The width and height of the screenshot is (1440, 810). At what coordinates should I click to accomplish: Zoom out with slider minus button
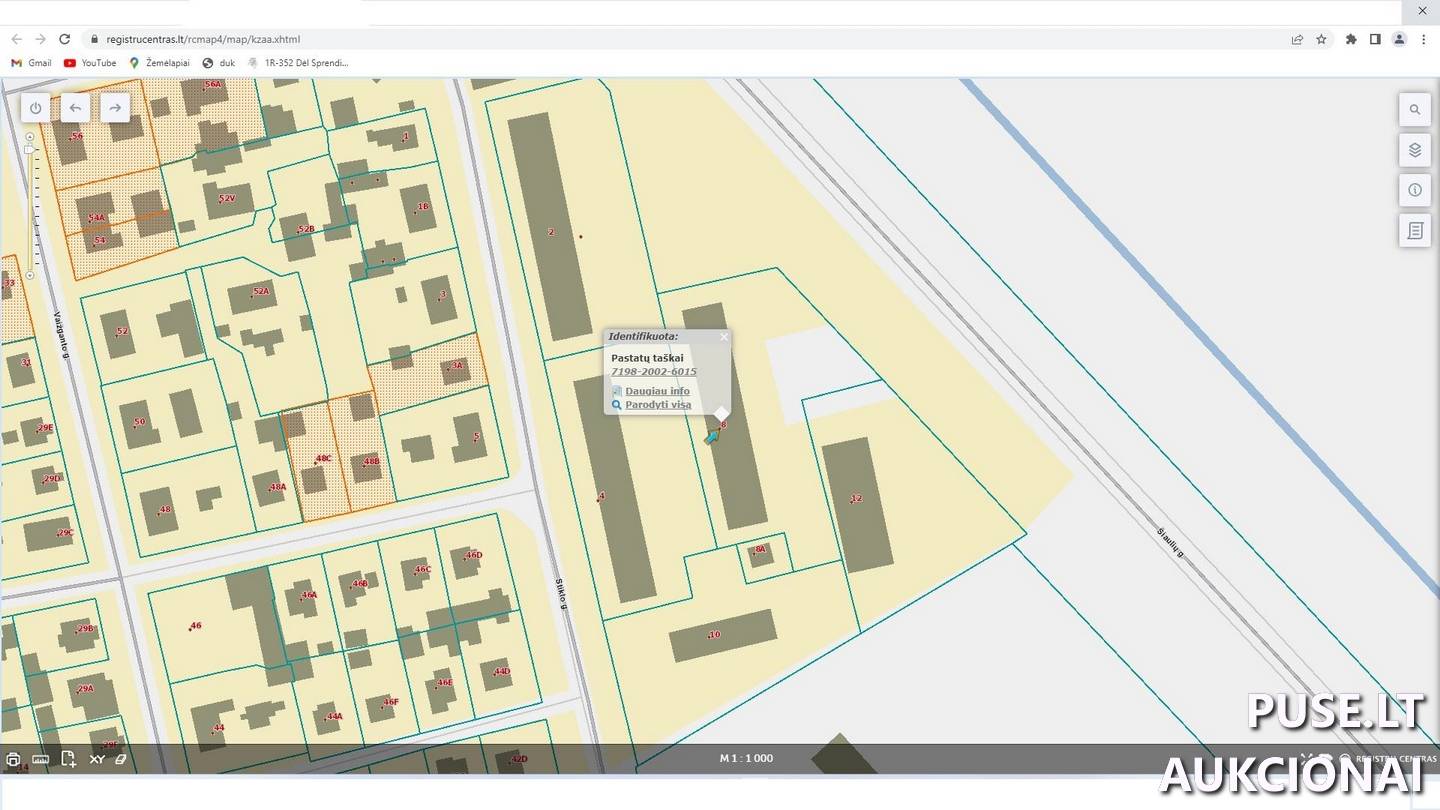coord(30,275)
